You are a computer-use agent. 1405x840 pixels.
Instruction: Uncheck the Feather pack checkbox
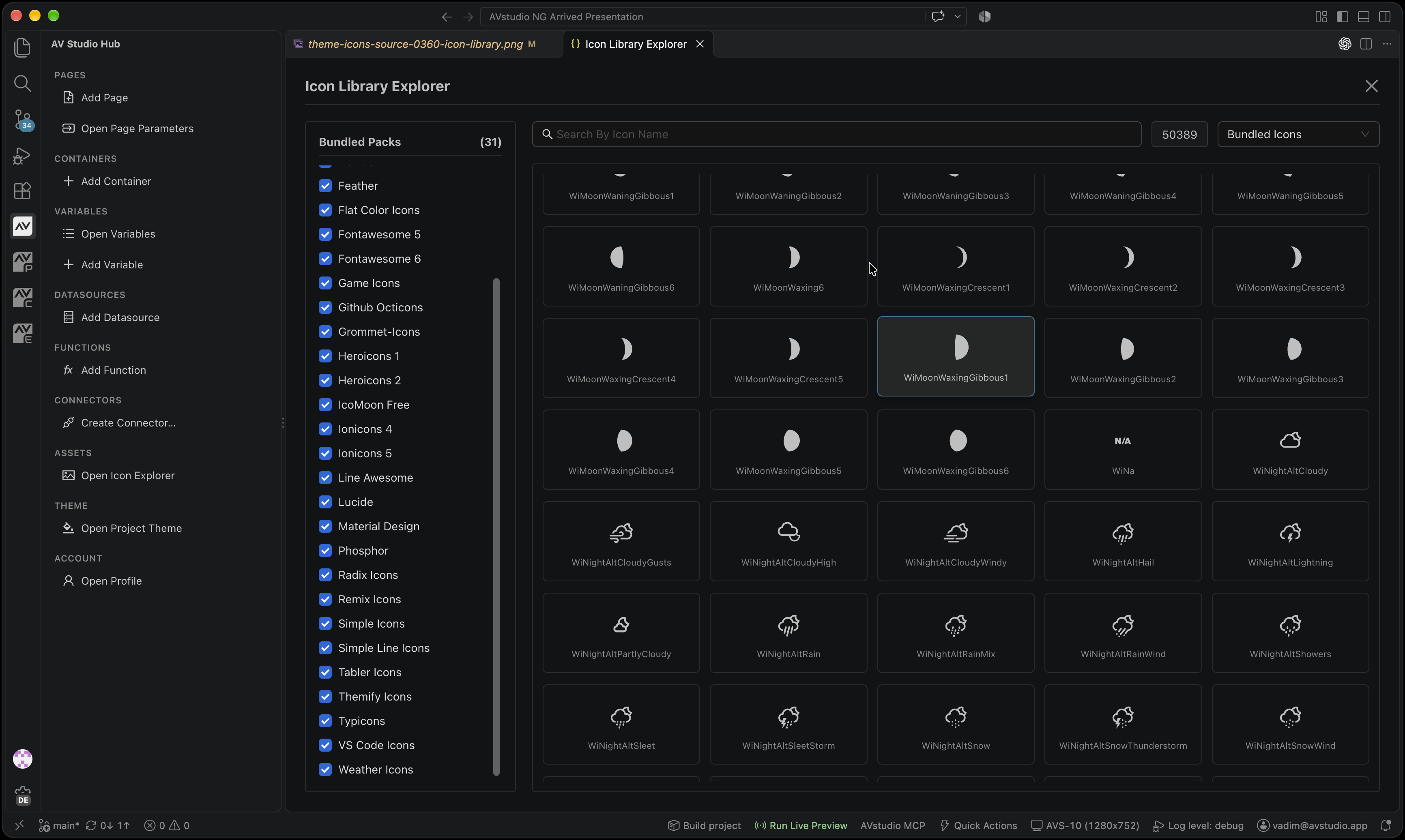325,186
